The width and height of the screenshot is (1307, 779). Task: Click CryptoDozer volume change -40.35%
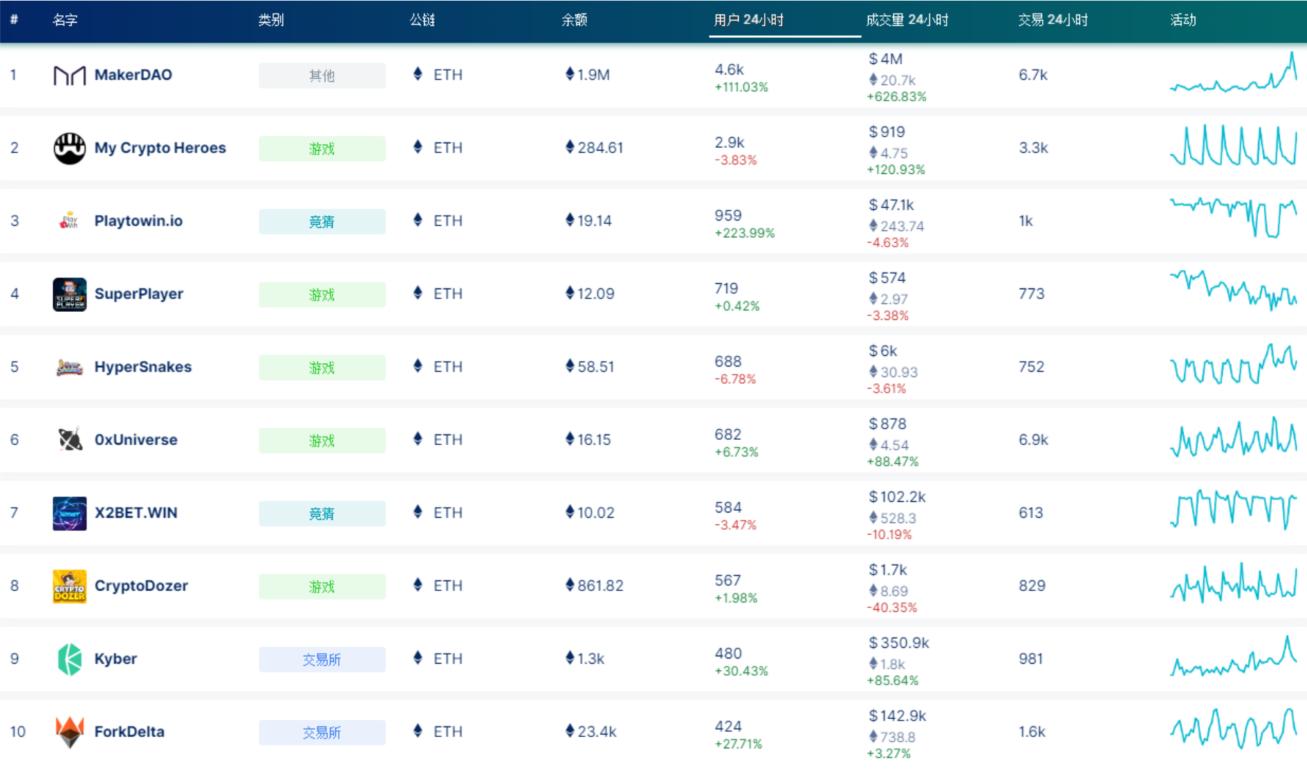[891, 608]
